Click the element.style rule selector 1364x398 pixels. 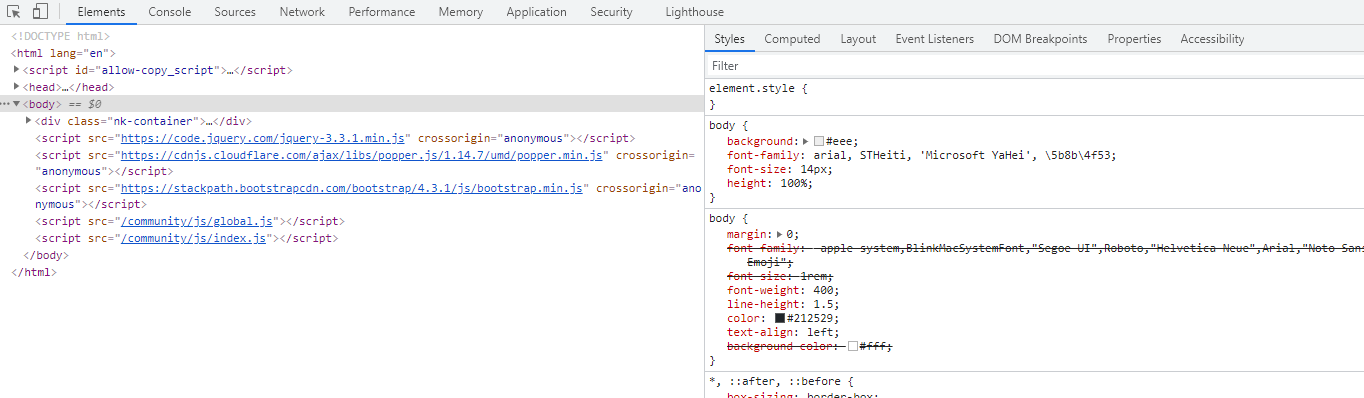751,88
